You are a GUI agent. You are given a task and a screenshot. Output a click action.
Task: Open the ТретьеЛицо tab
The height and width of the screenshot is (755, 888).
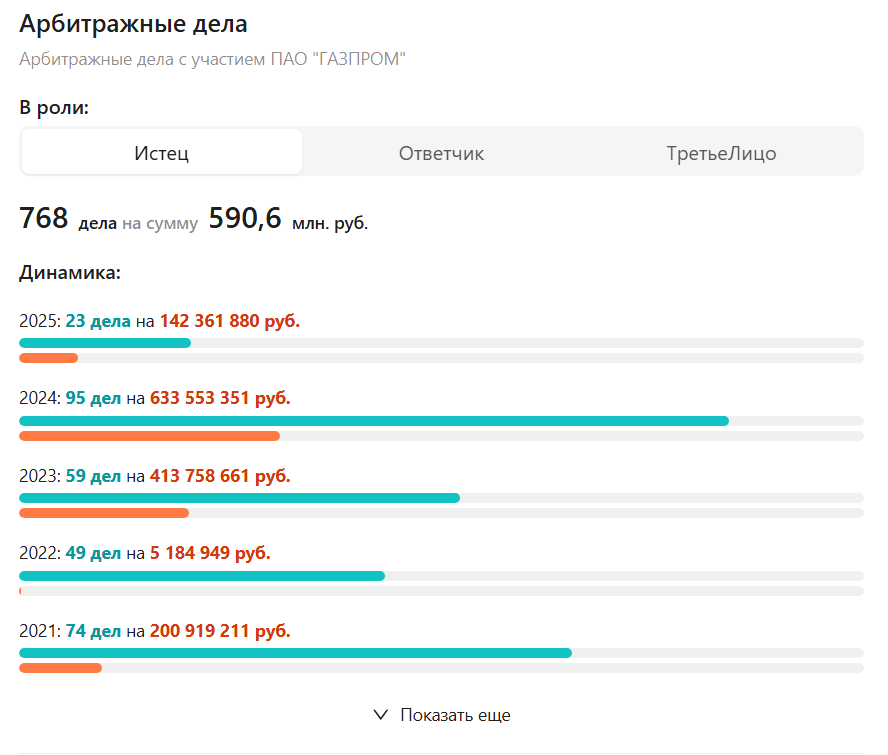[721, 153]
